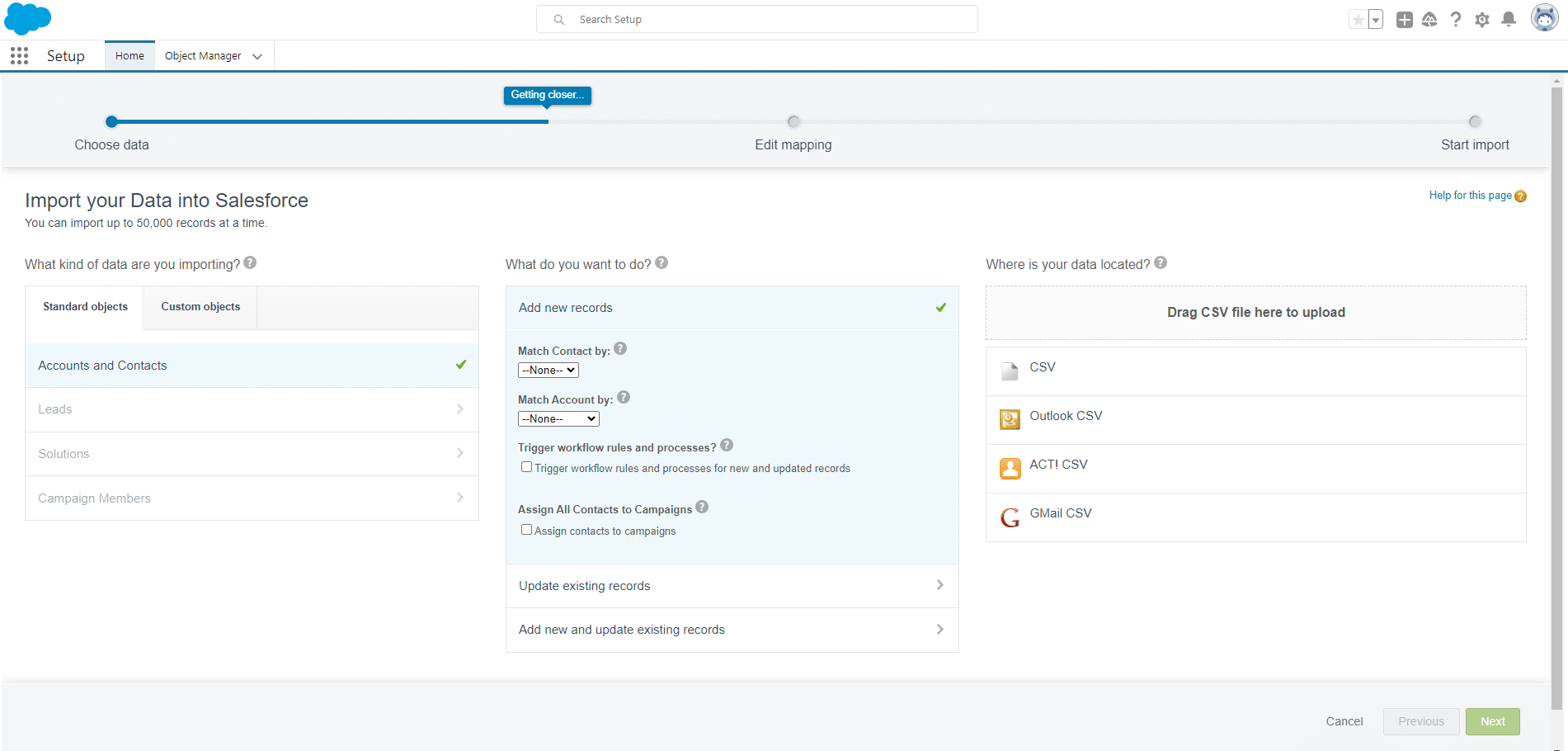
Task: Open the Help for this page link
Action: [1470, 196]
